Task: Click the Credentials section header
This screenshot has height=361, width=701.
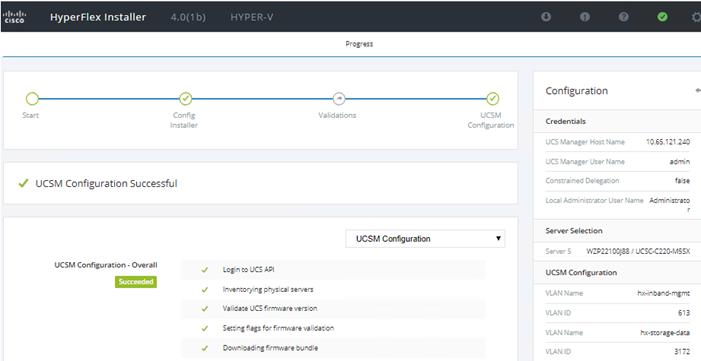Action: (566, 121)
